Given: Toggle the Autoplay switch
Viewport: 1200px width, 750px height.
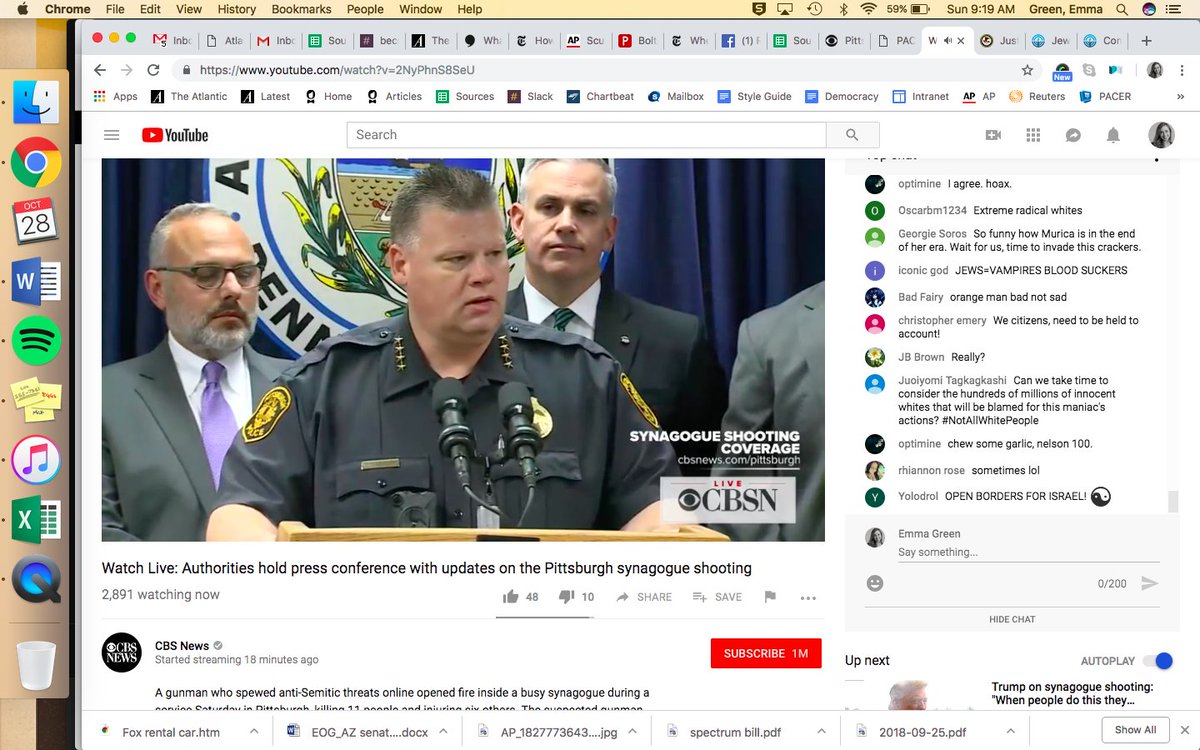Looking at the screenshot, I should tap(1158, 661).
